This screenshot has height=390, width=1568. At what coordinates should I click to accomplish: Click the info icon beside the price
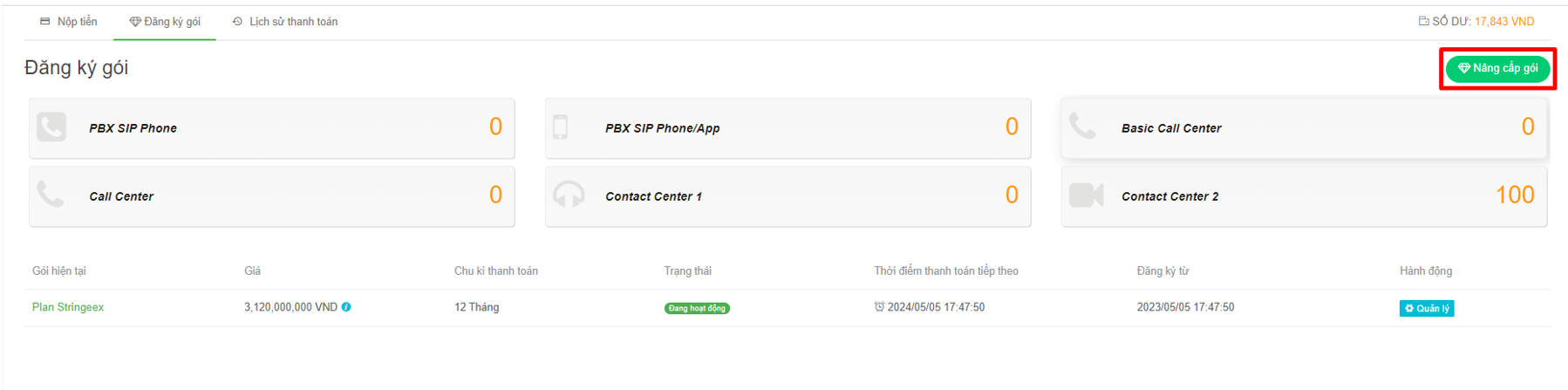pyautogui.click(x=346, y=307)
